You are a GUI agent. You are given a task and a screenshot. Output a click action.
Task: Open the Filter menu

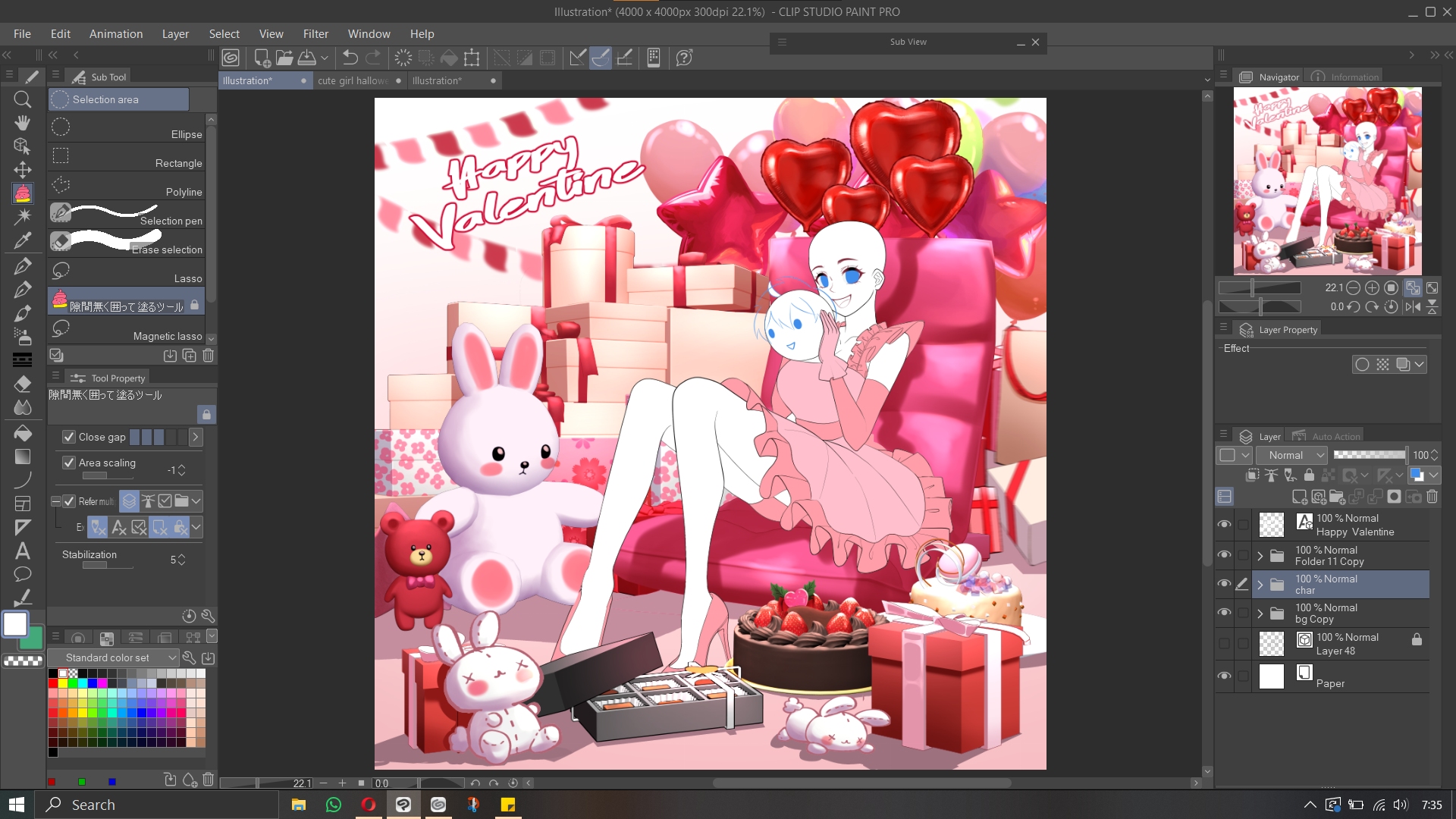[x=315, y=34]
